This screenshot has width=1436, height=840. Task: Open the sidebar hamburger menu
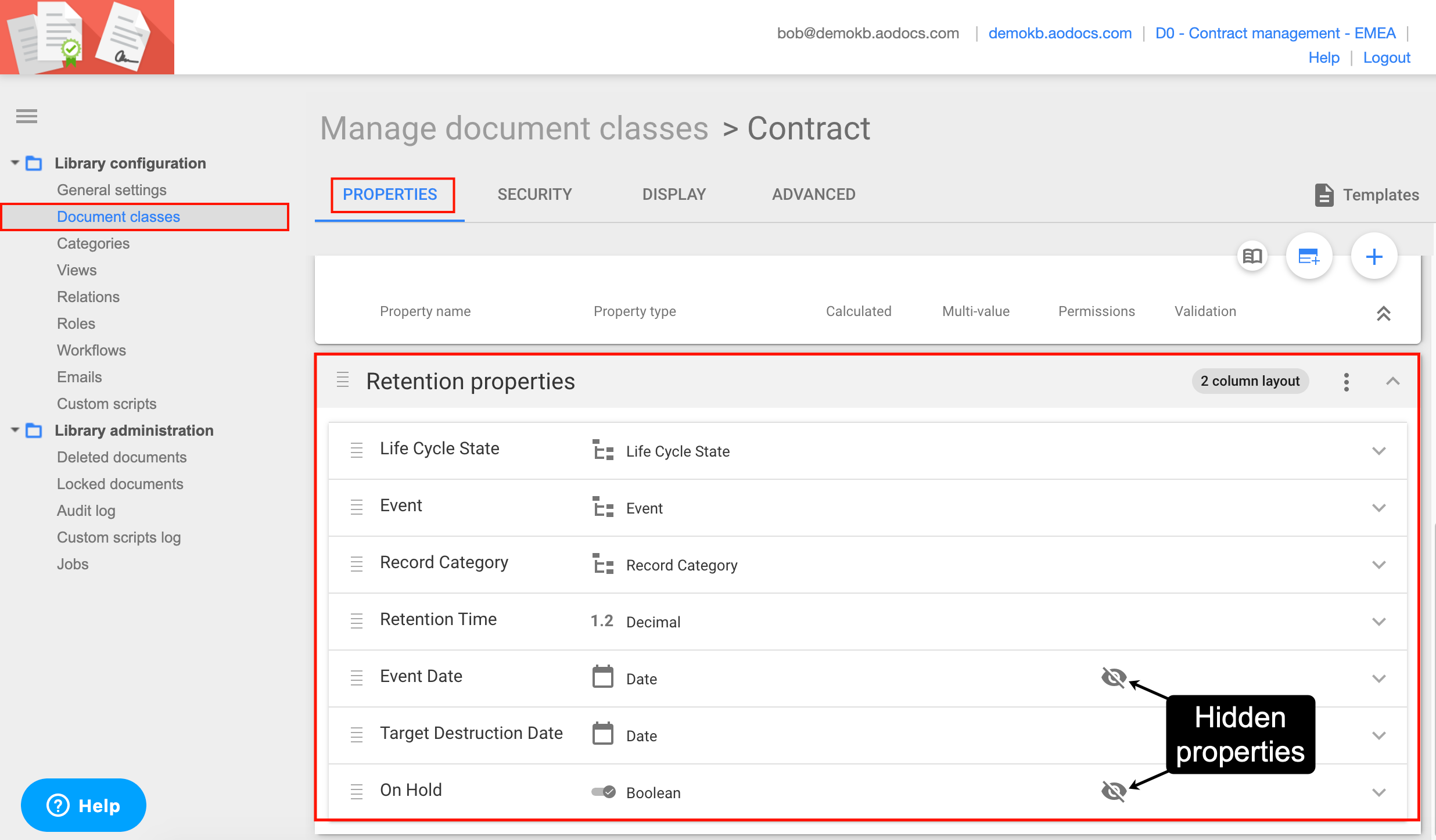click(27, 116)
